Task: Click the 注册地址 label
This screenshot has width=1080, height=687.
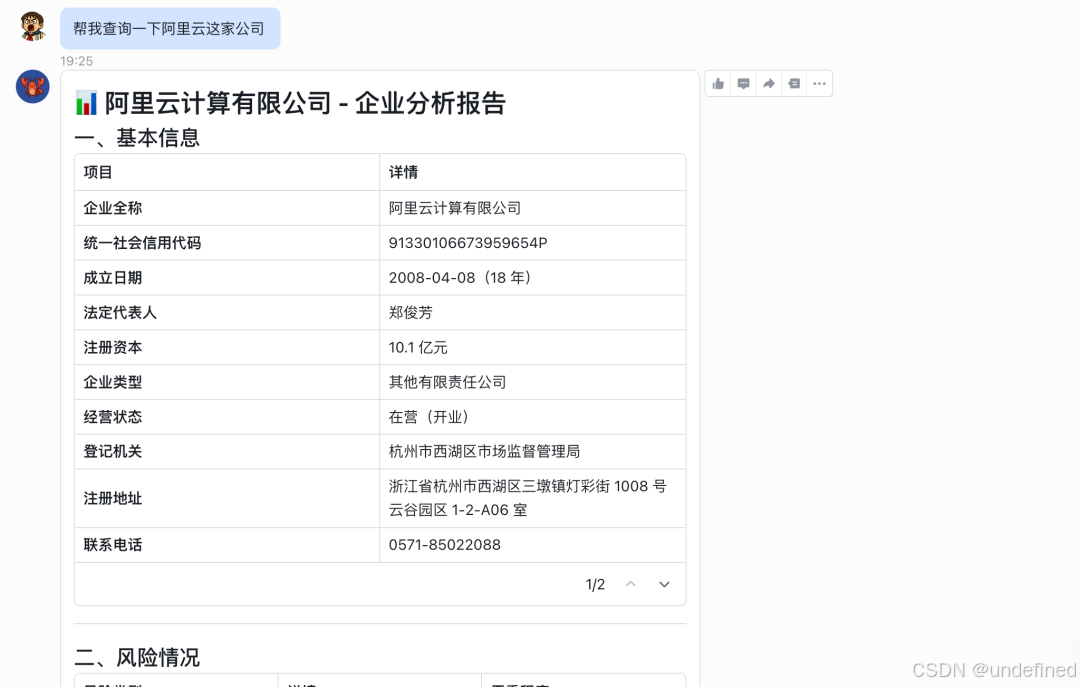Action: click(x=113, y=498)
